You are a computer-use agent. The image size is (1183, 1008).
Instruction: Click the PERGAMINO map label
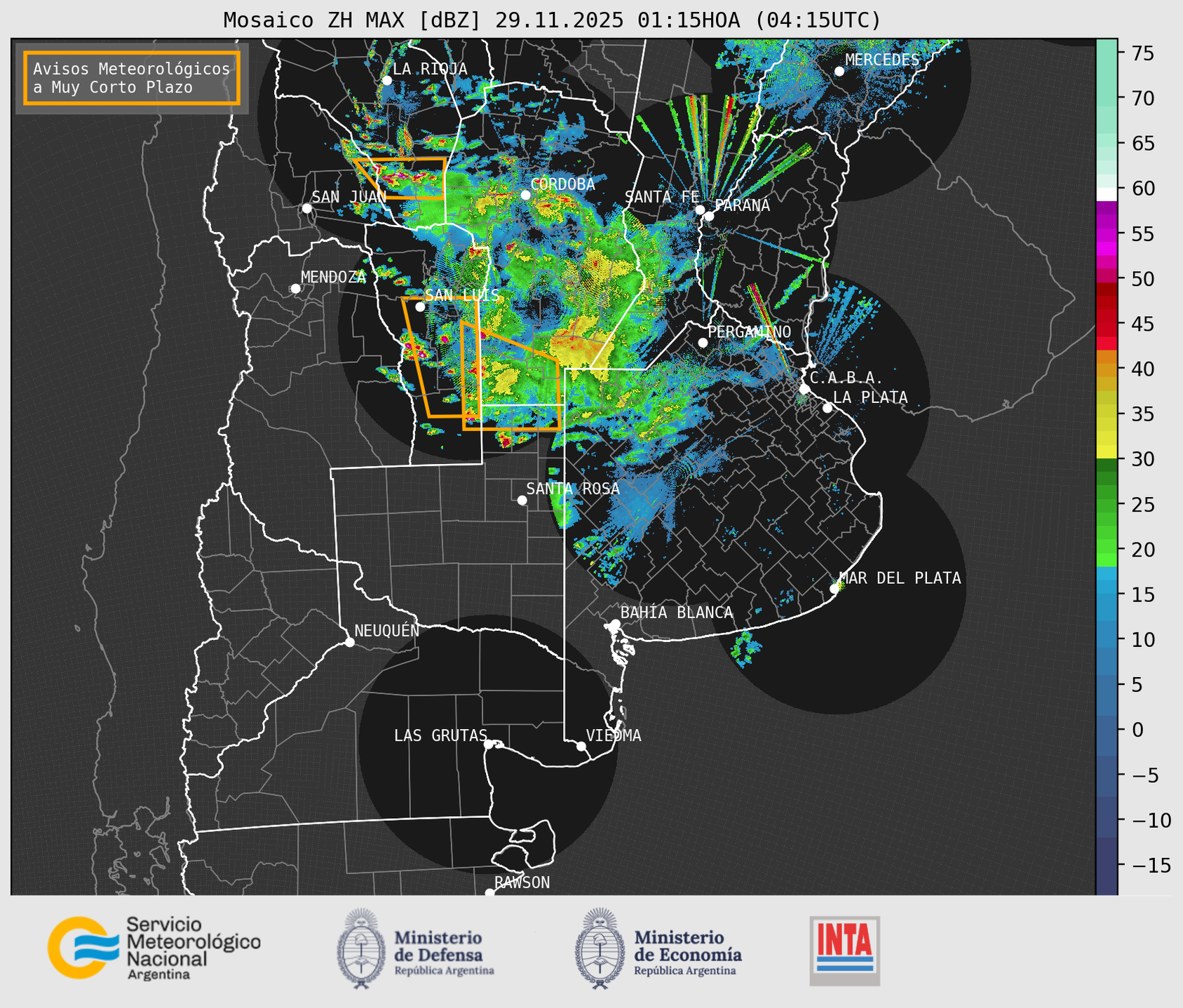[749, 332]
